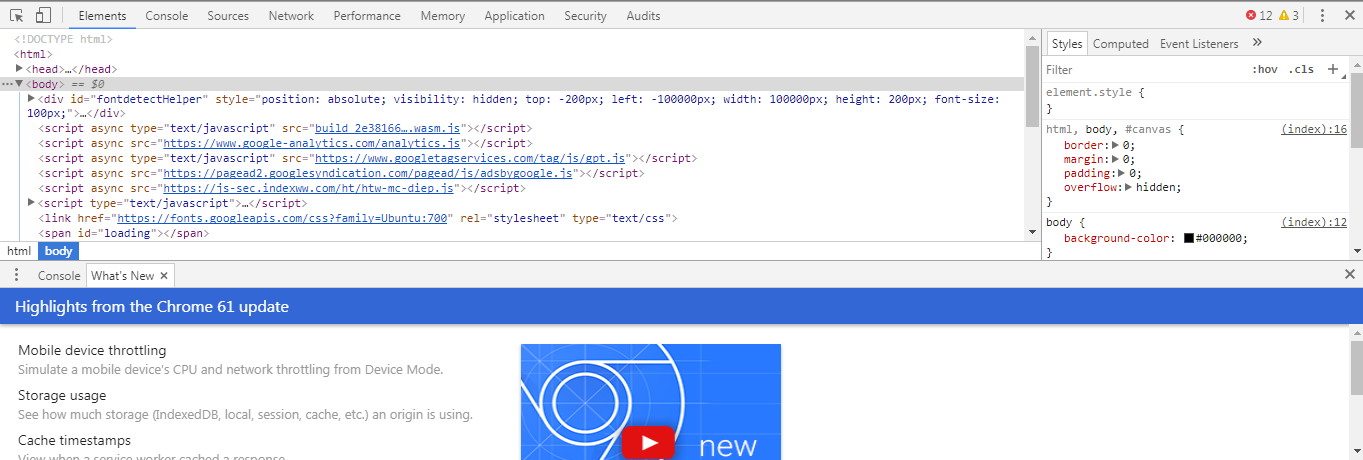1363x460 pixels.
Task: Open the DevTools customize three-dot menu
Action: (1322, 15)
